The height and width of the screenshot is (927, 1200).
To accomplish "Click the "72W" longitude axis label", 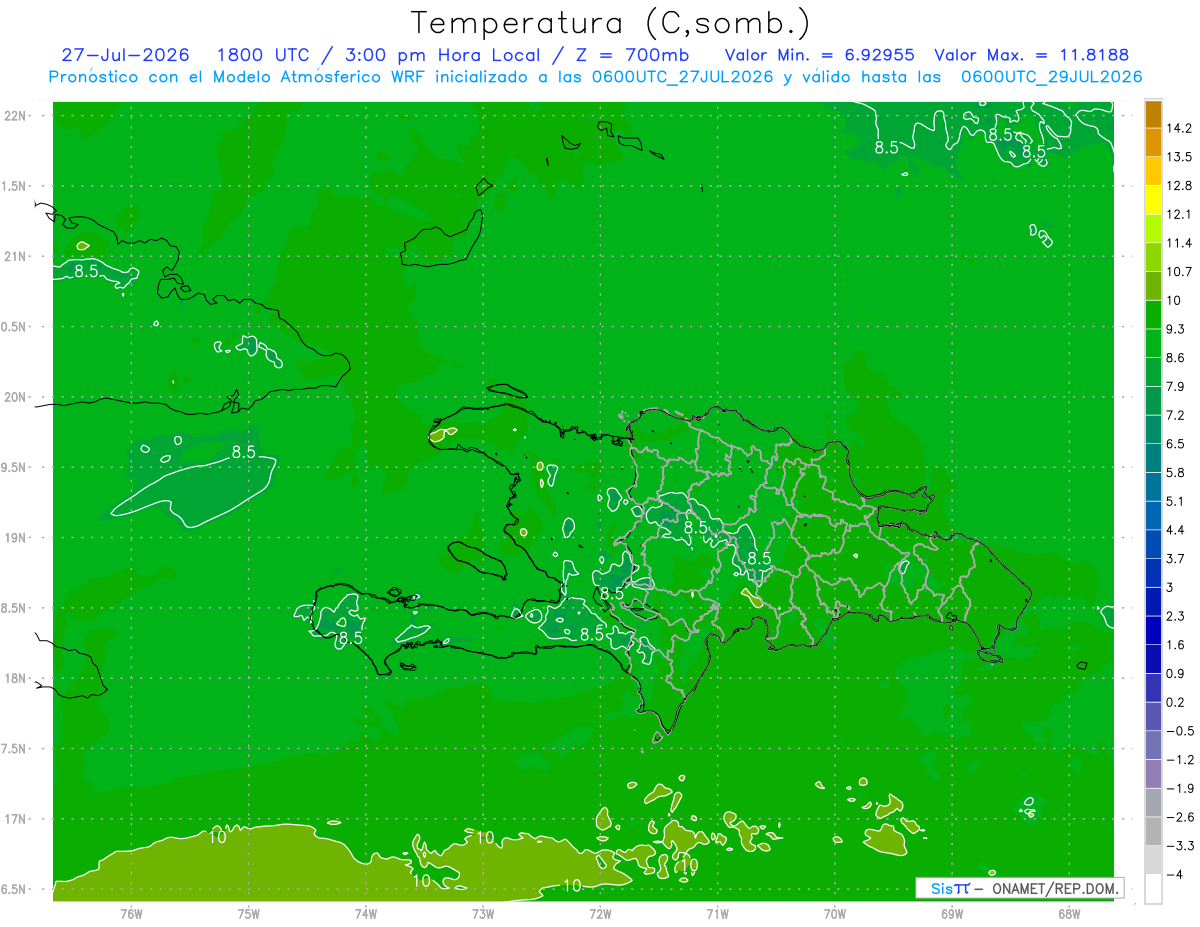I will [x=600, y=914].
